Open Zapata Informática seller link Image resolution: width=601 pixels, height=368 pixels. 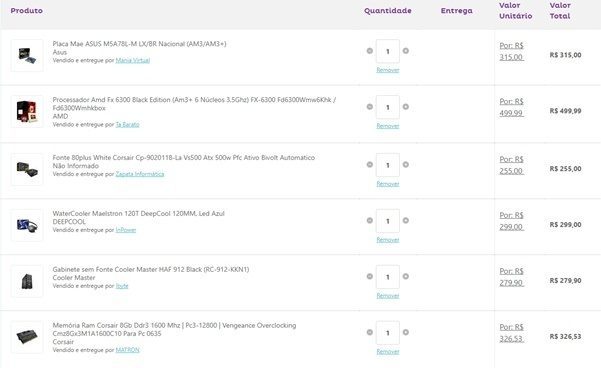pyautogui.click(x=140, y=174)
